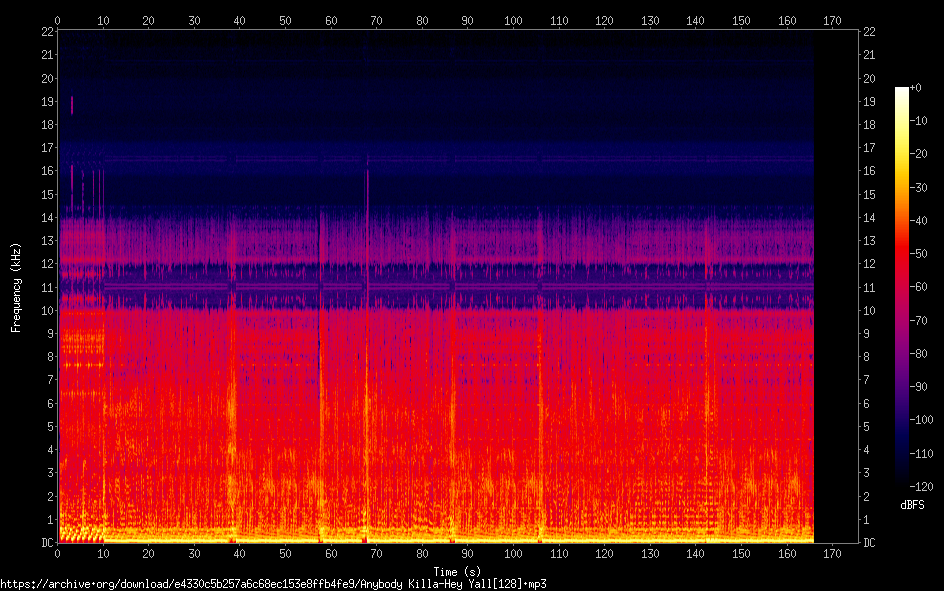The width and height of the screenshot is (944, 591).
Task: Click the 170 tick on the top time axis
Action: click(x=832, y=19)
